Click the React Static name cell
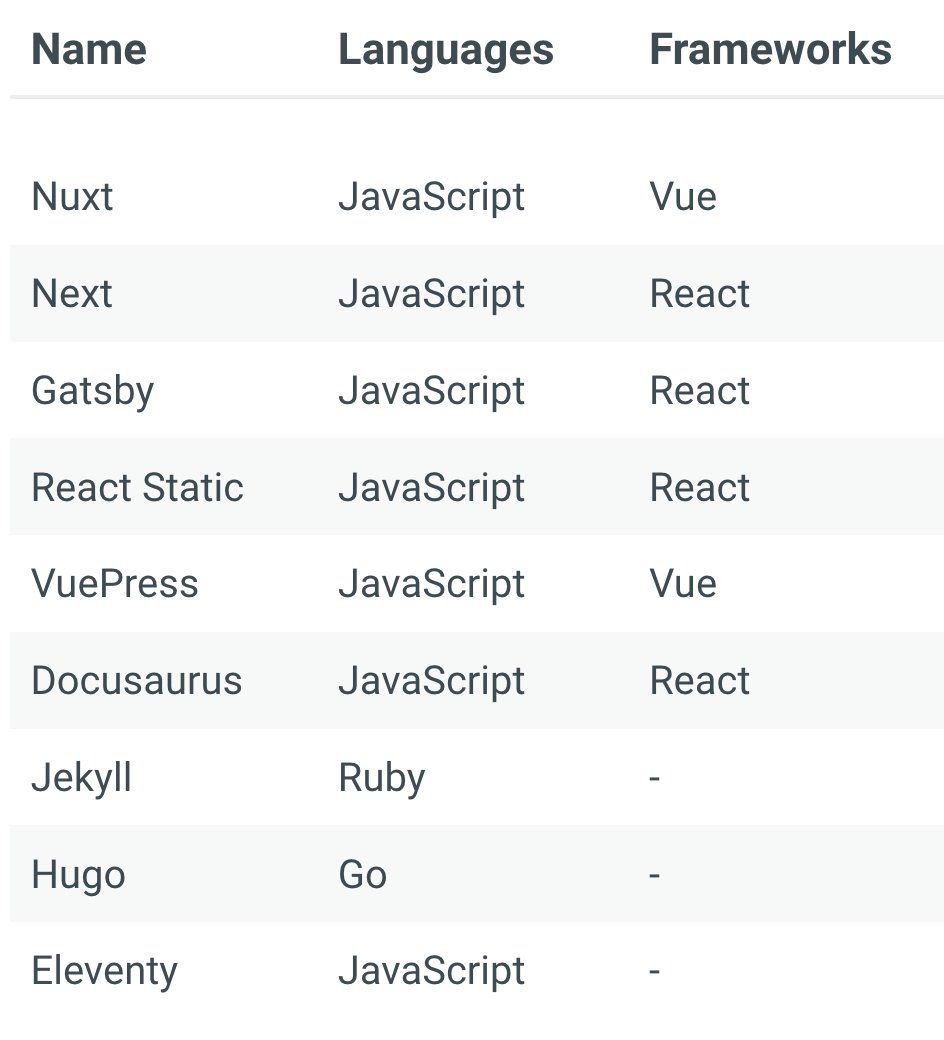This screenshot has width=944, height=1040. [137, 488]
